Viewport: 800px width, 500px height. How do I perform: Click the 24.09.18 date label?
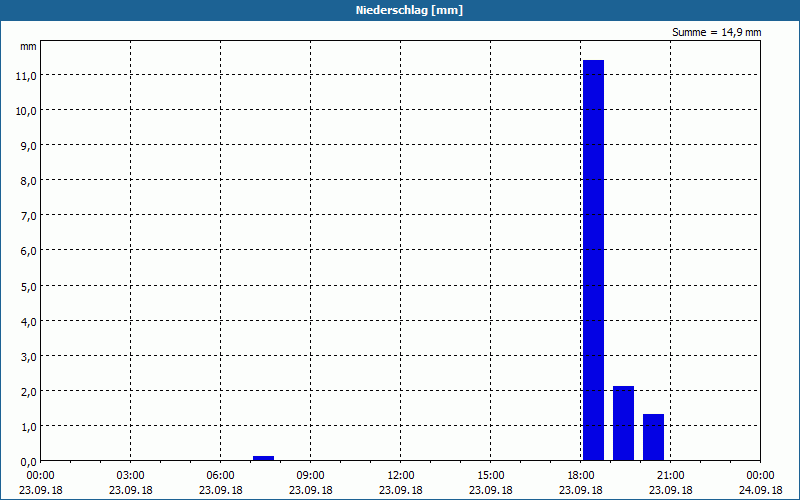click(760, 490)
